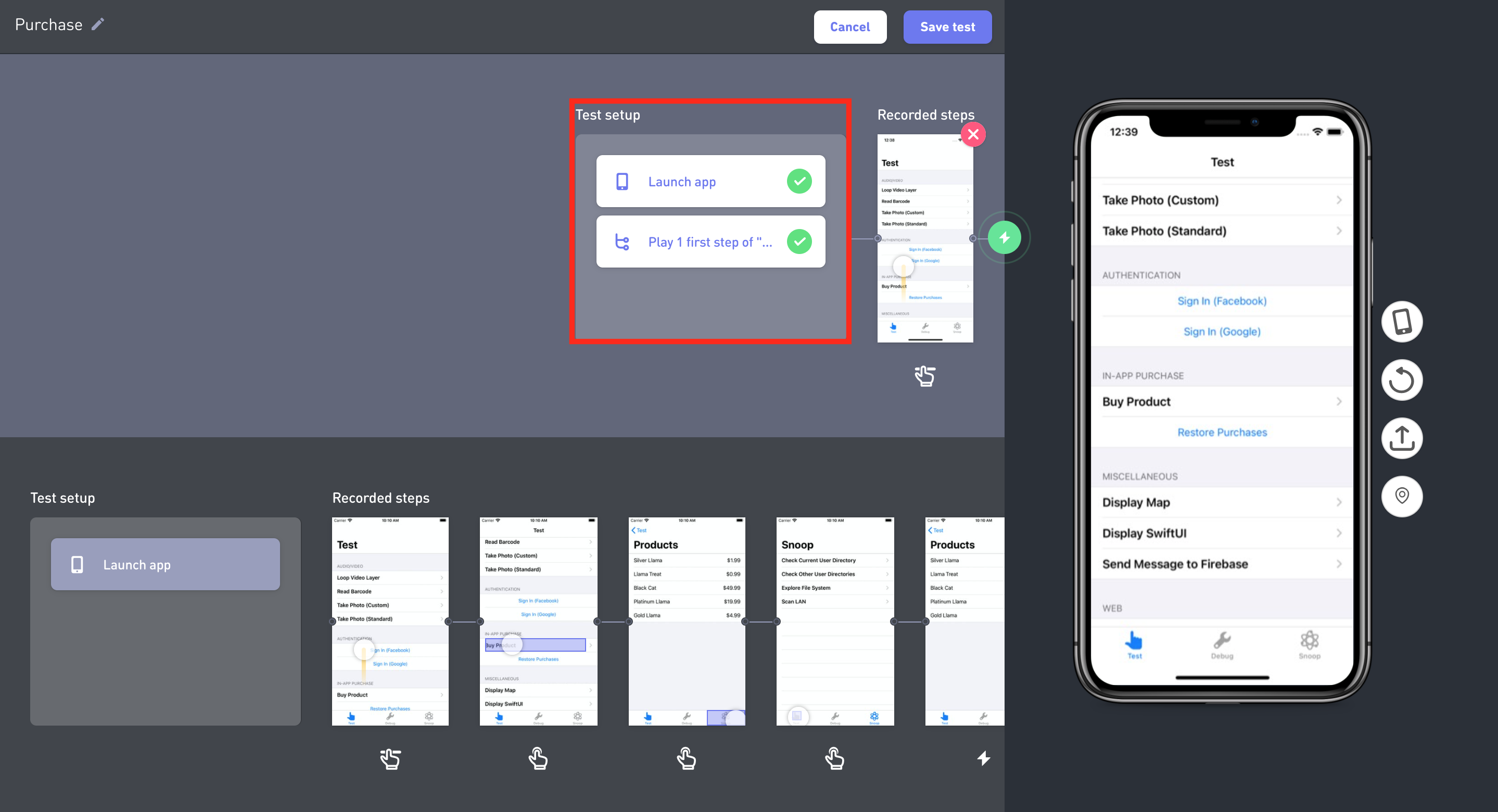Viewport: 1498px width, 812px height.
Task: Switch to Snoop tab in simulator
Action: coord(1309,645)
